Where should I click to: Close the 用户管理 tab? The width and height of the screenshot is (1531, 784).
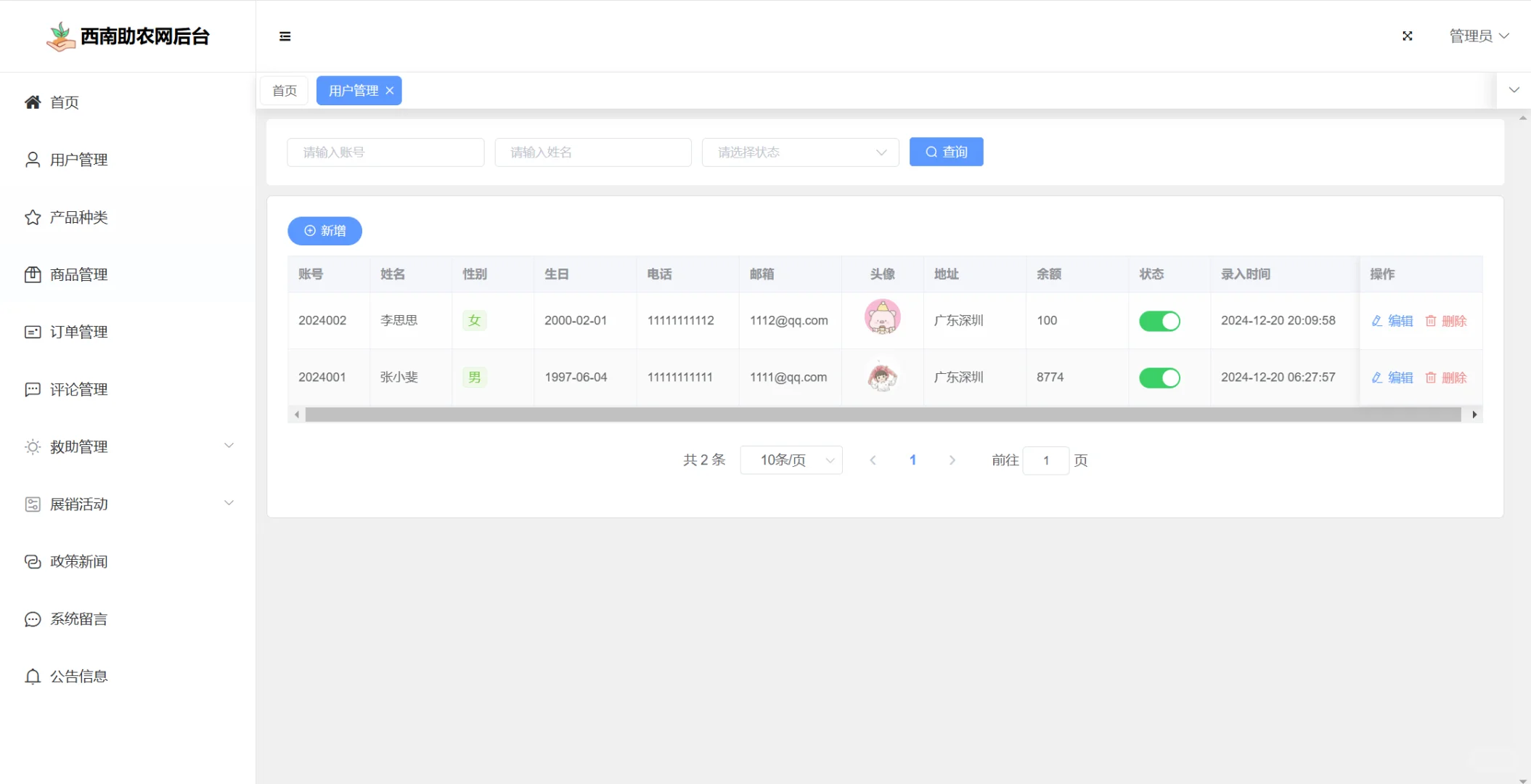coord(390,90)
